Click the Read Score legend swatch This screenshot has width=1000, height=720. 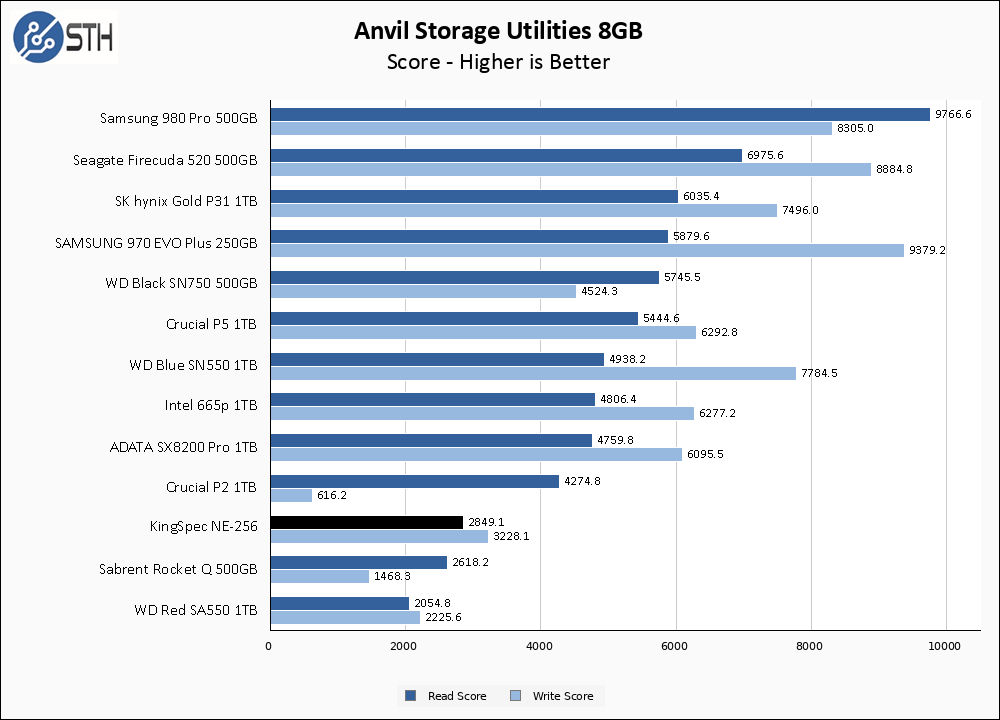[x=410, y=696]
